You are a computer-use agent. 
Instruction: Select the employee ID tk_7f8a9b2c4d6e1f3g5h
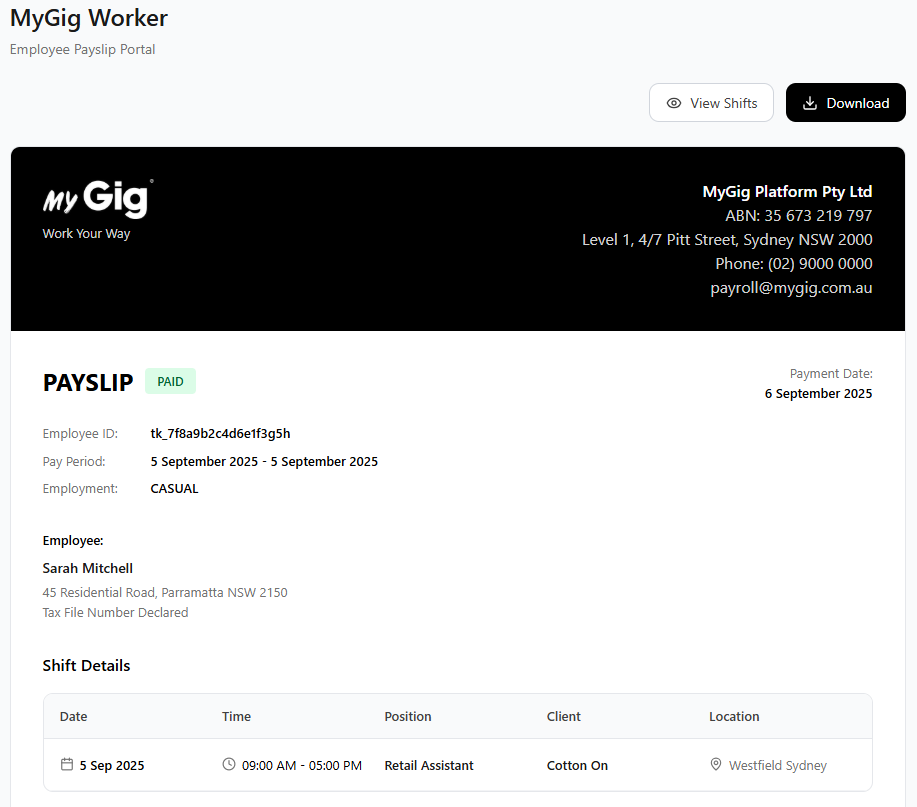click(220, 433)
